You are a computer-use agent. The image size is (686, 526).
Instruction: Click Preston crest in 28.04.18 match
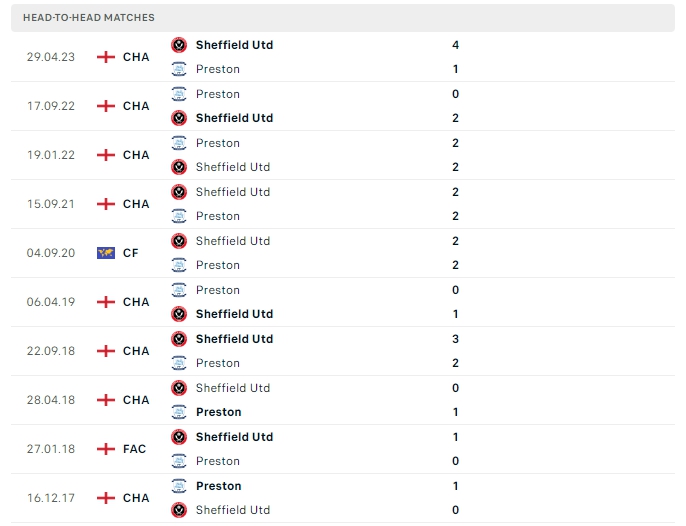point(179,412)
